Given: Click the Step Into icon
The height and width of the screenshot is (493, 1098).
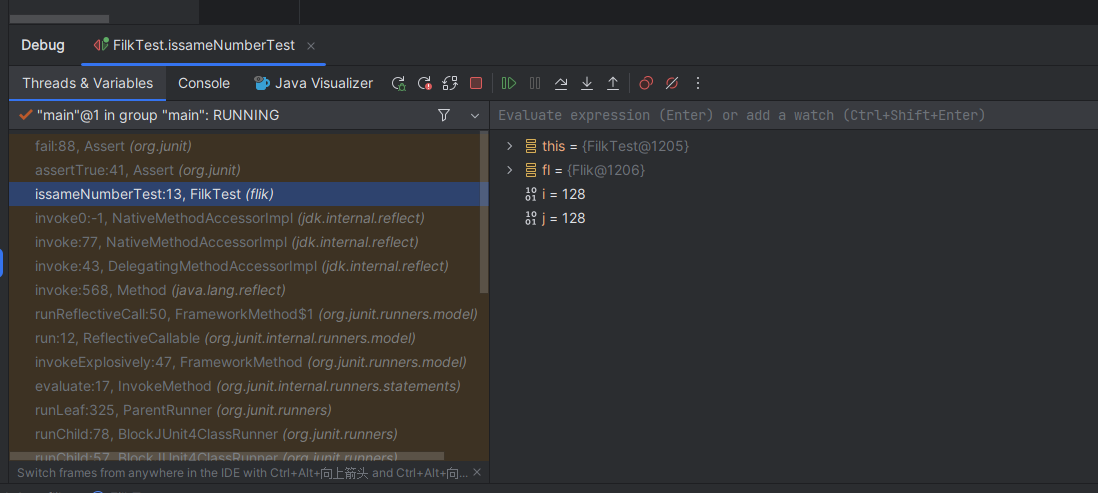Looking at the screenshot, I should point(587,84).
